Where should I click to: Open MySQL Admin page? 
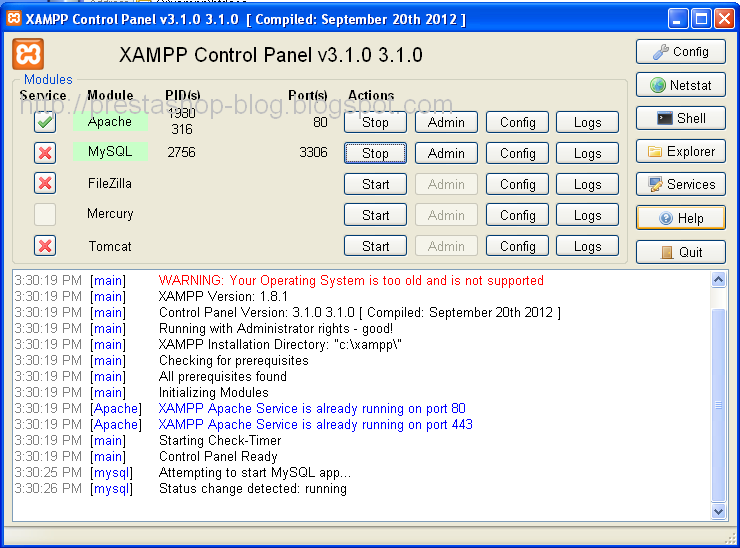pyautogui.click(x=446, y=153)
